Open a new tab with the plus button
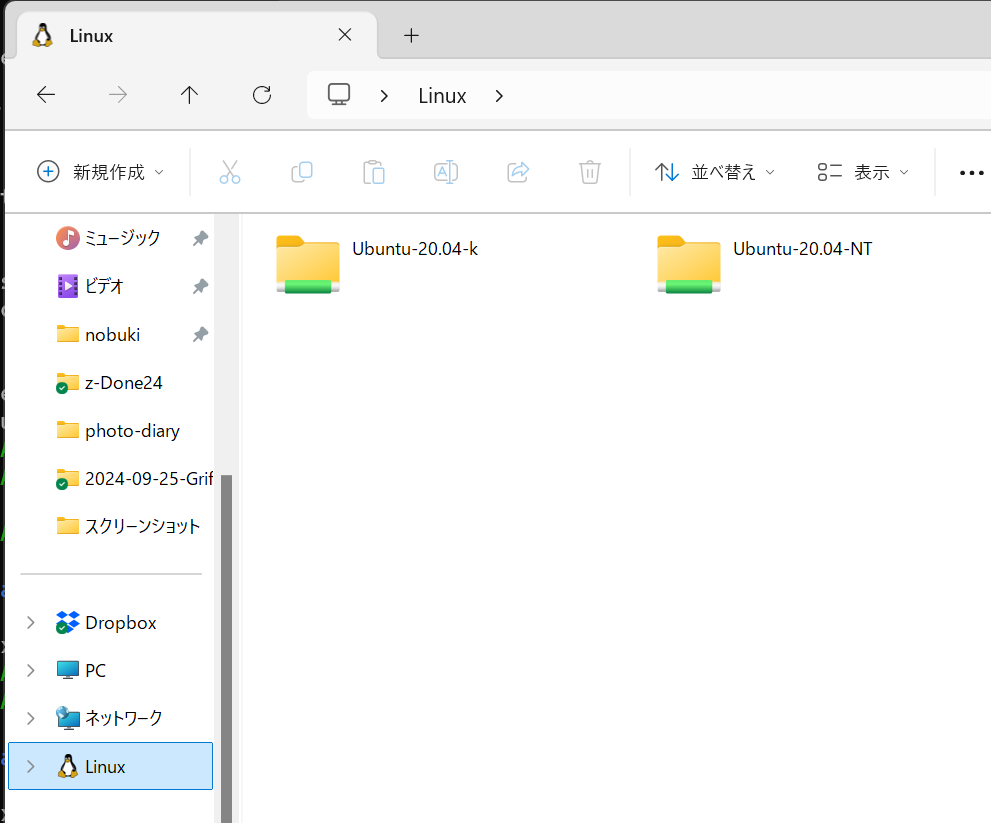 (x=411, y=35)
